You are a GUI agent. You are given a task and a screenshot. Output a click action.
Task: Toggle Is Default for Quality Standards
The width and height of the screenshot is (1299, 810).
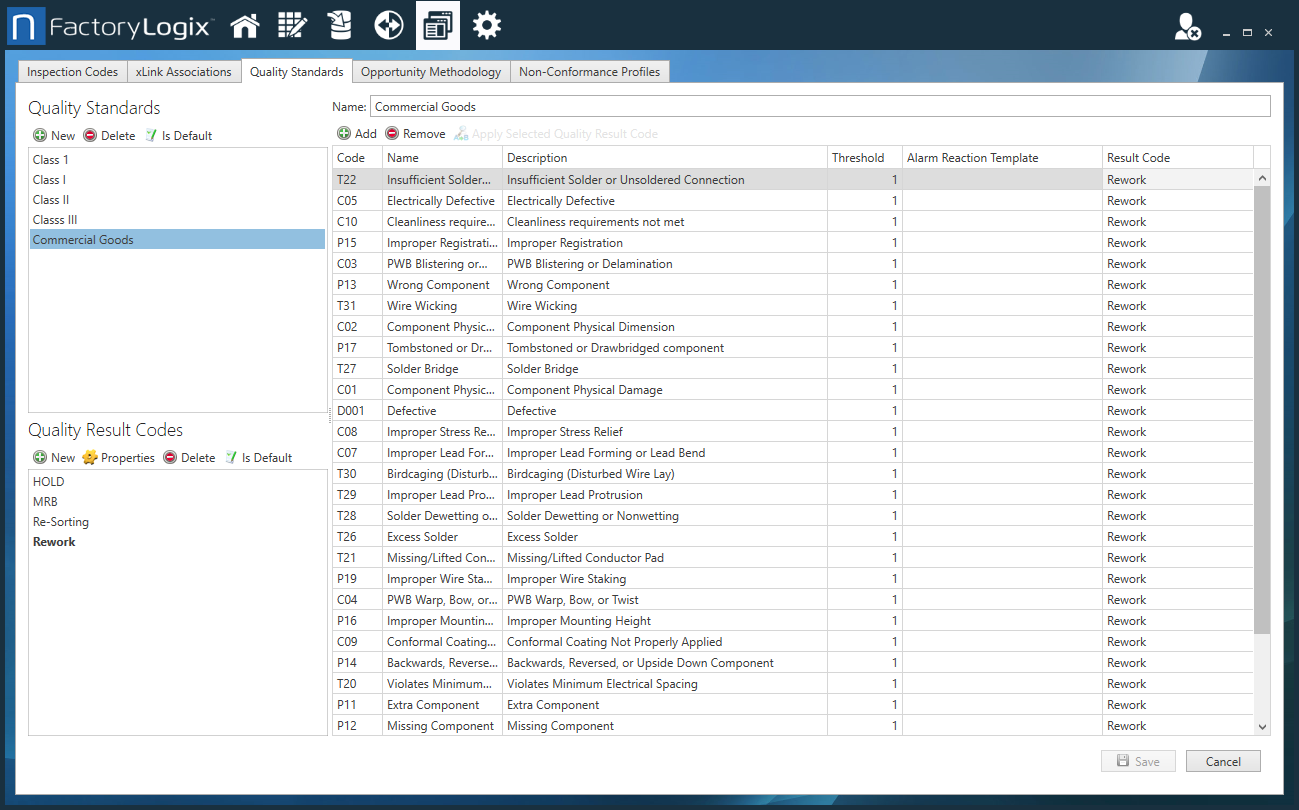click(178, 136)
